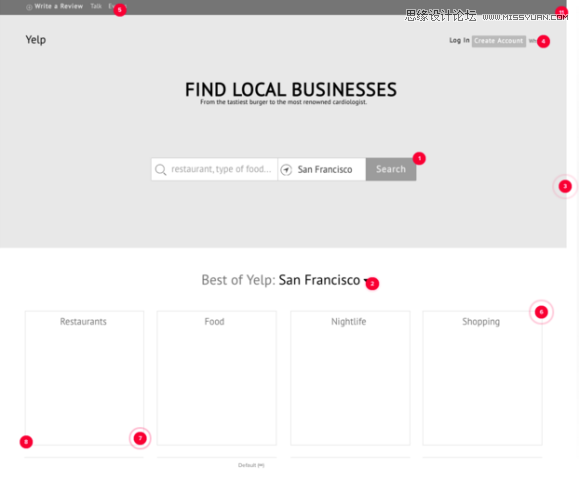Click the San Francisco location field
Image resolution: width=579 pixels, height=480 pixels.
pyautogui.click(x=322, y=169)
